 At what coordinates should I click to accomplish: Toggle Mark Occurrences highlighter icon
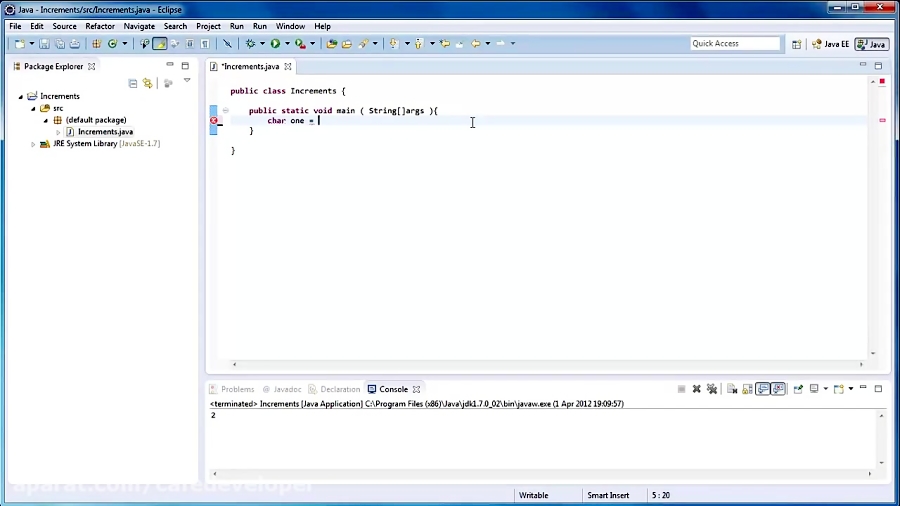click(160, 44)
